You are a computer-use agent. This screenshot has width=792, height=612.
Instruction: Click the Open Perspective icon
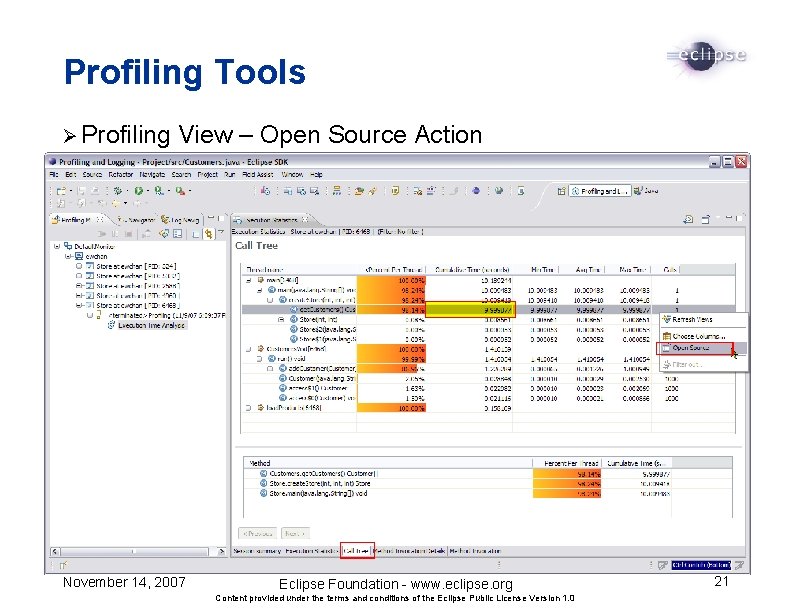[x=561, y=191]
